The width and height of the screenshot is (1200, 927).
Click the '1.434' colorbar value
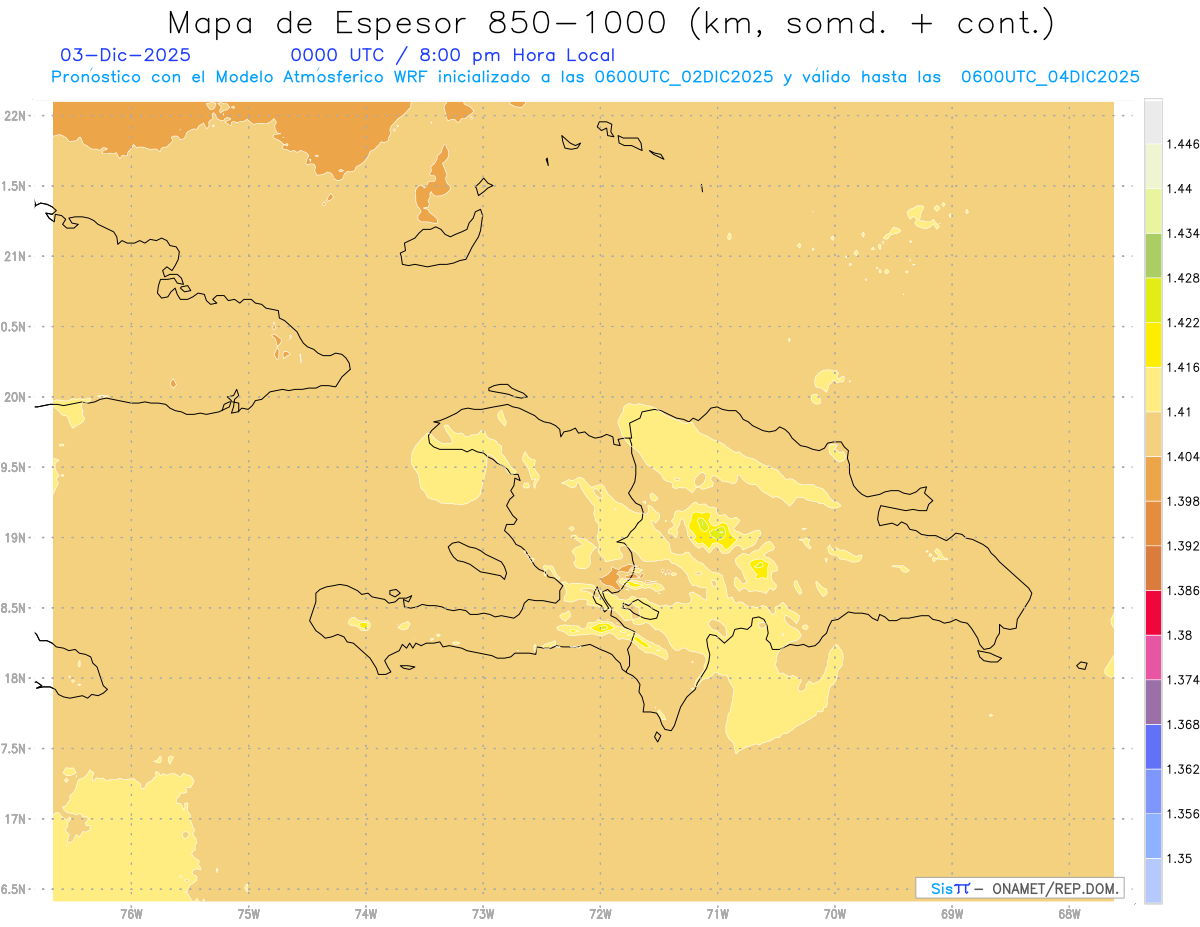pyautogui.click(x=1181, y=233)
